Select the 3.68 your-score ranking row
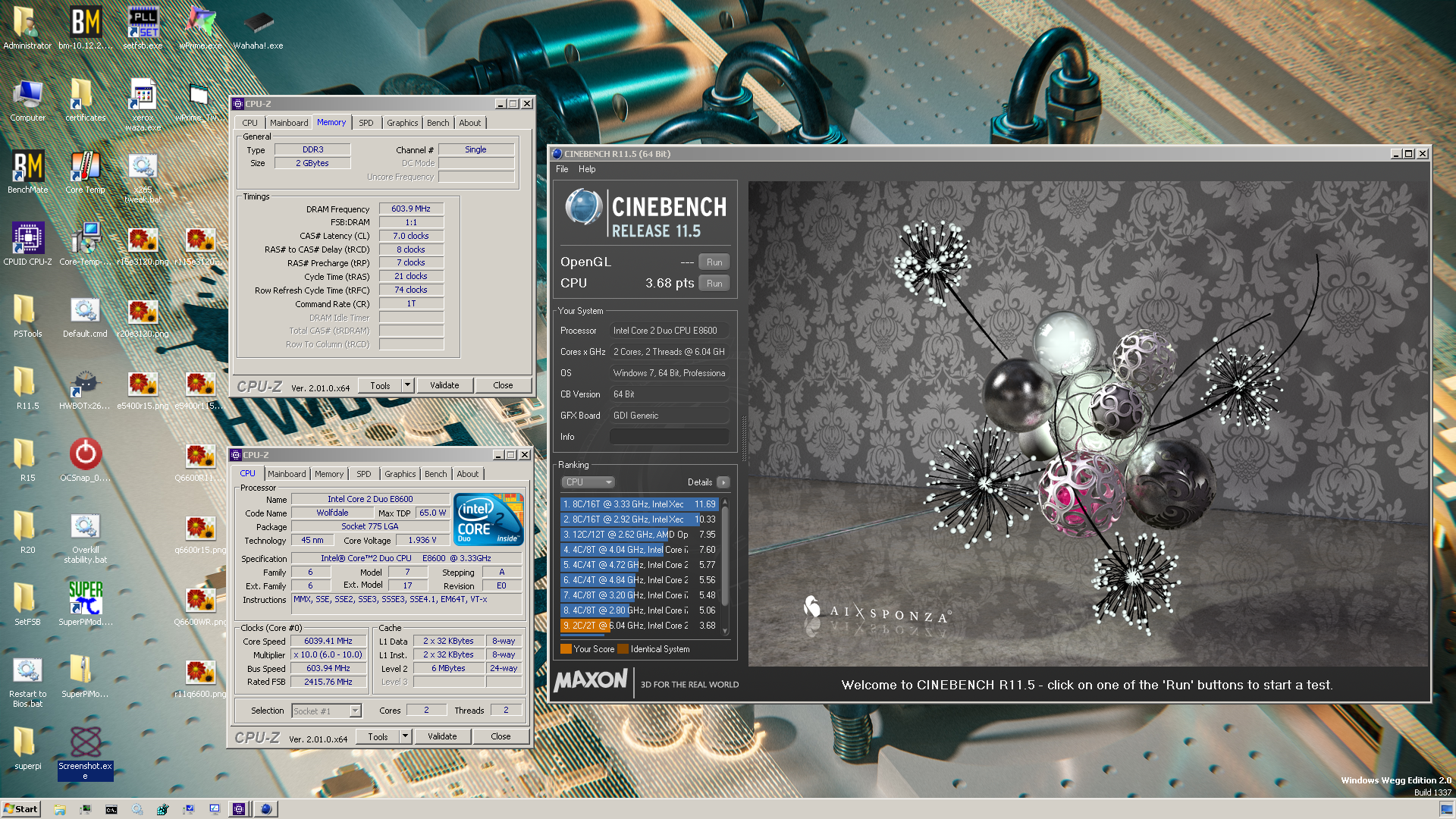1456x819 pixels. [639, 626]
